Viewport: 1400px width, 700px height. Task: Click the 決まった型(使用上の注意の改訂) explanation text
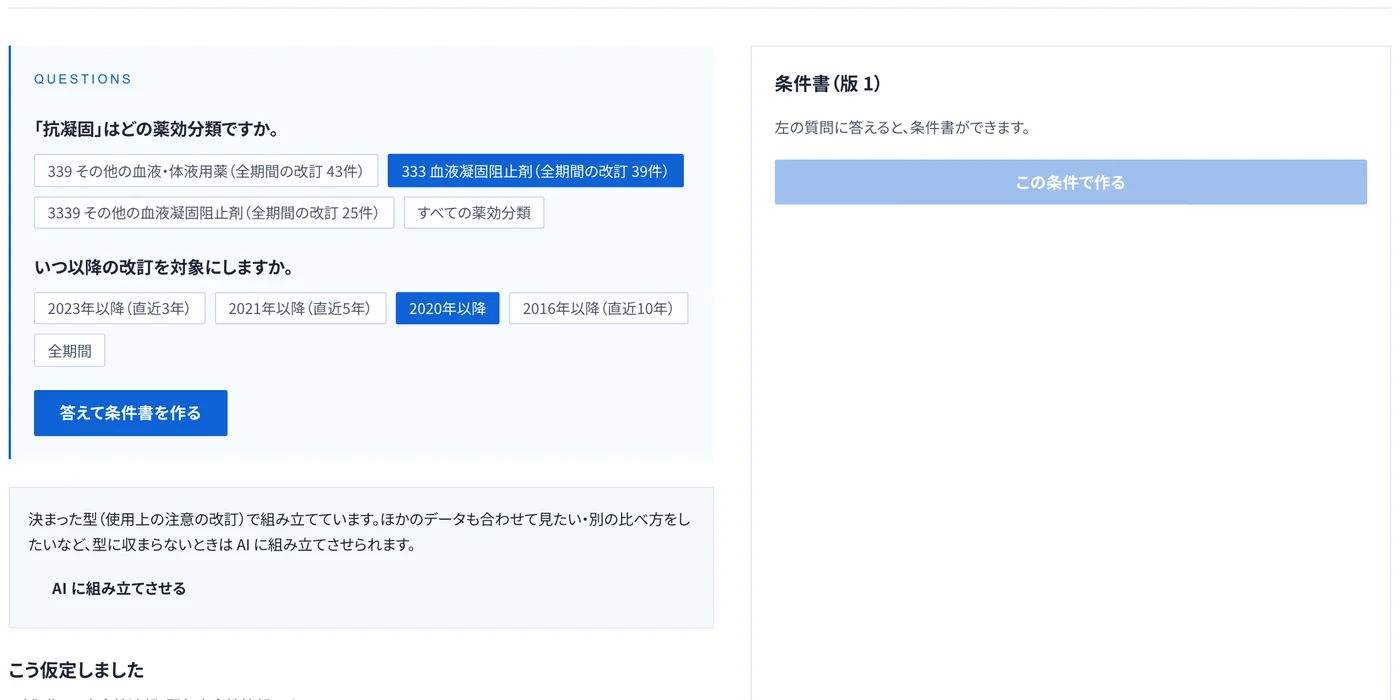click(360, 532)
